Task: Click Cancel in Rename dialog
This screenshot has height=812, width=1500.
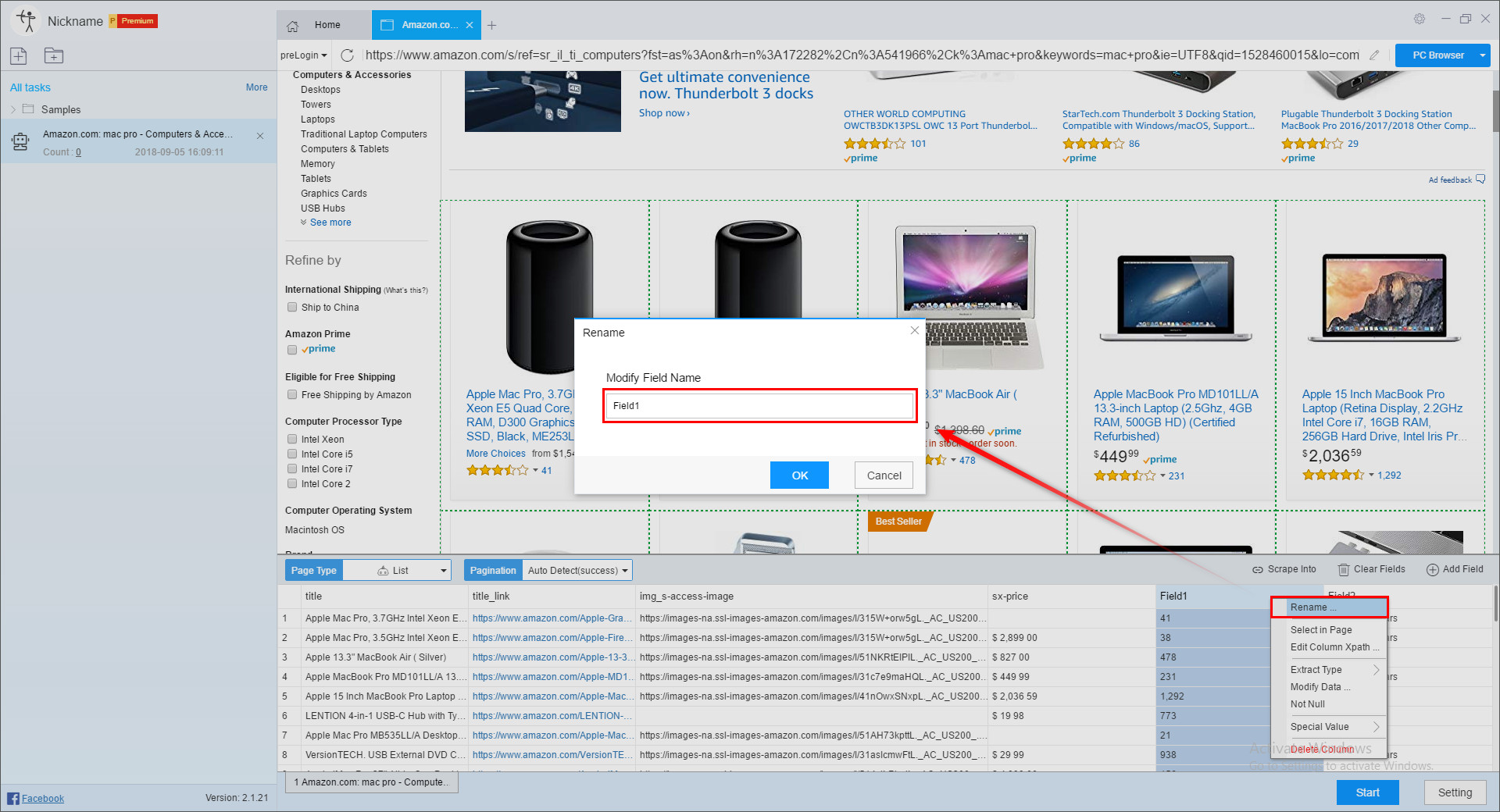Action: [884, 475]
